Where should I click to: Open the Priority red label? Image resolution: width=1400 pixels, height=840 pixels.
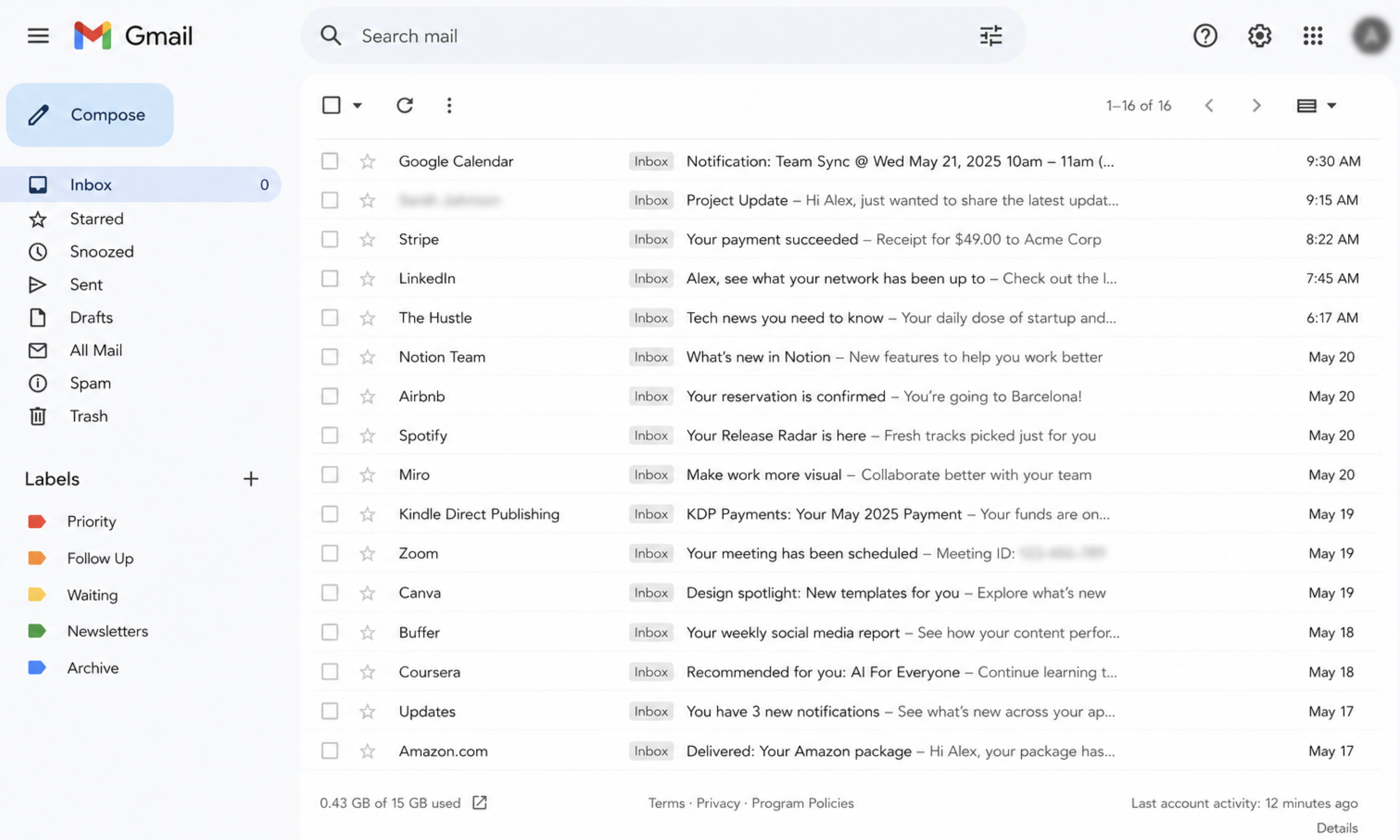(72, 521)
